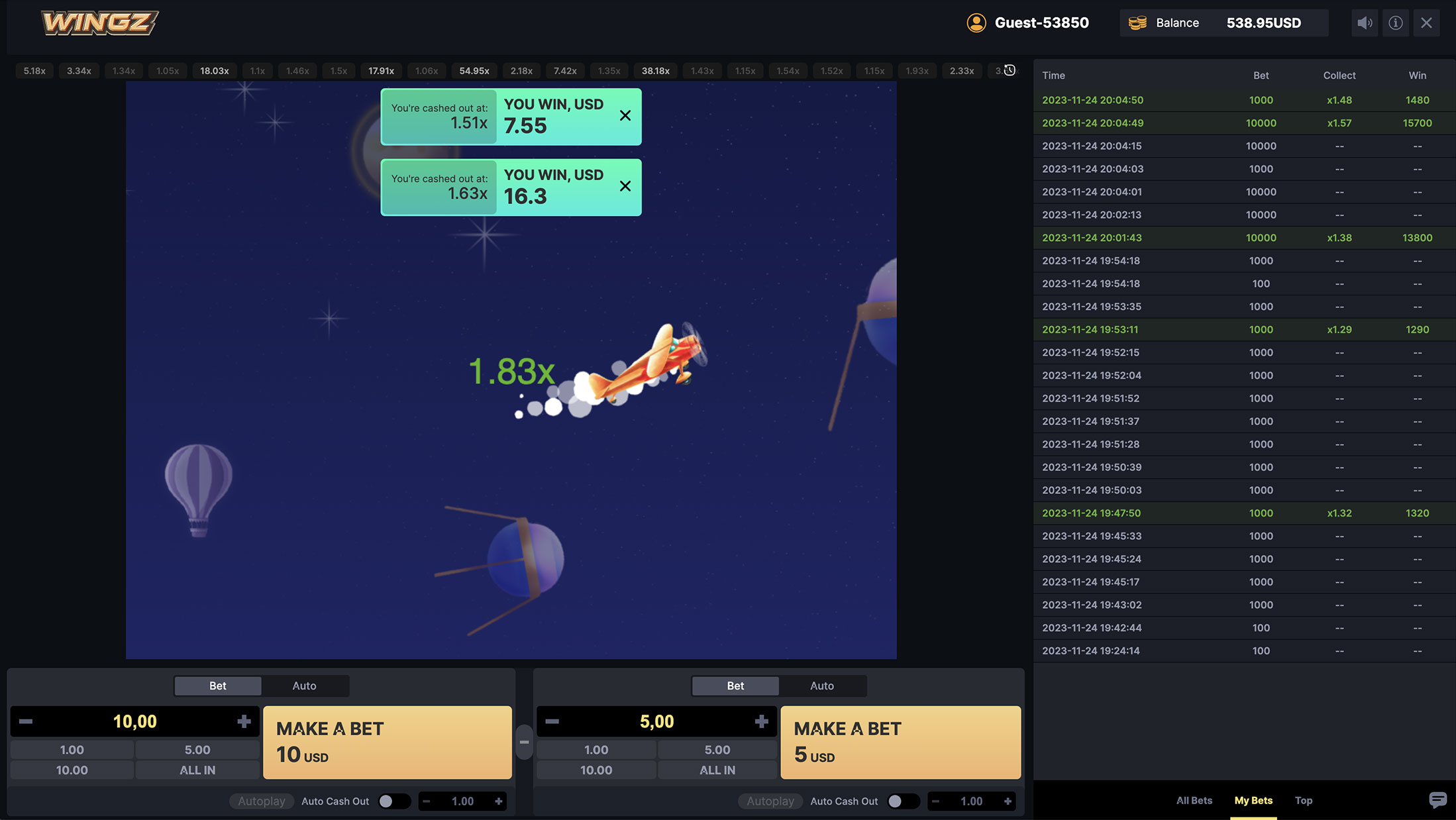
Task: Mute the game sound speaker icon
Action: [1364, 23]
